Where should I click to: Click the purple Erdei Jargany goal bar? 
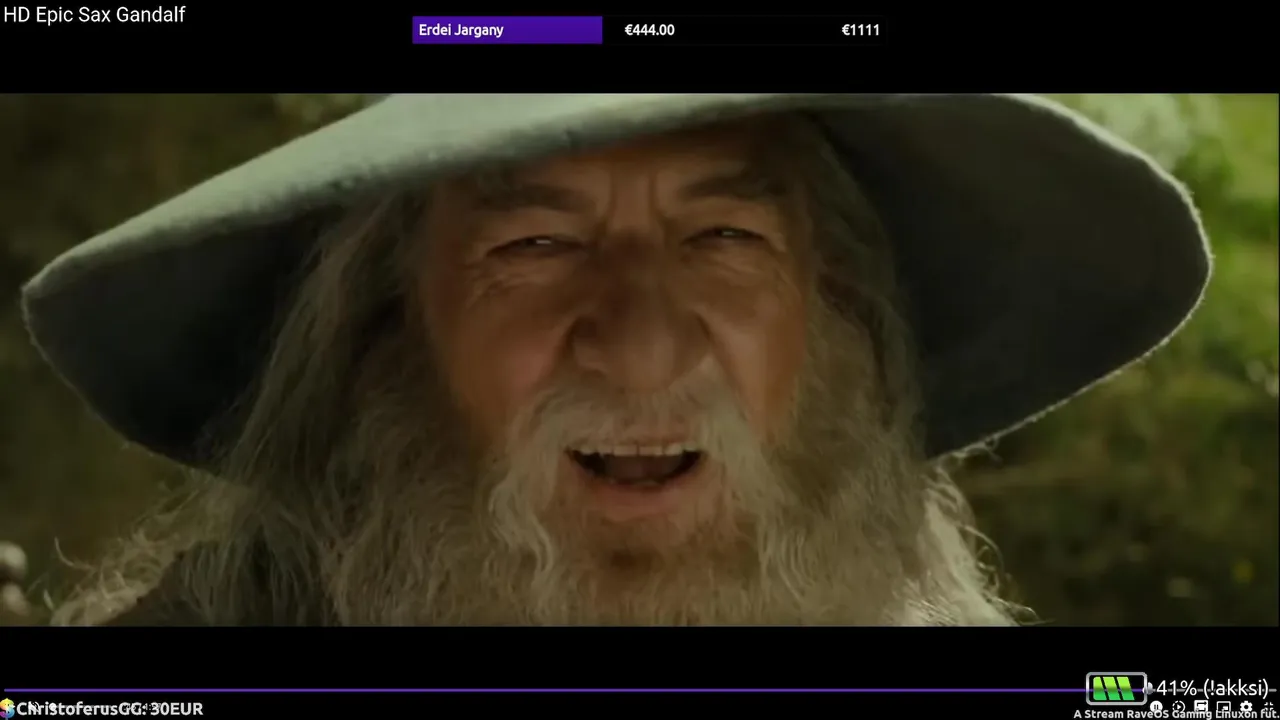(507, 30)
